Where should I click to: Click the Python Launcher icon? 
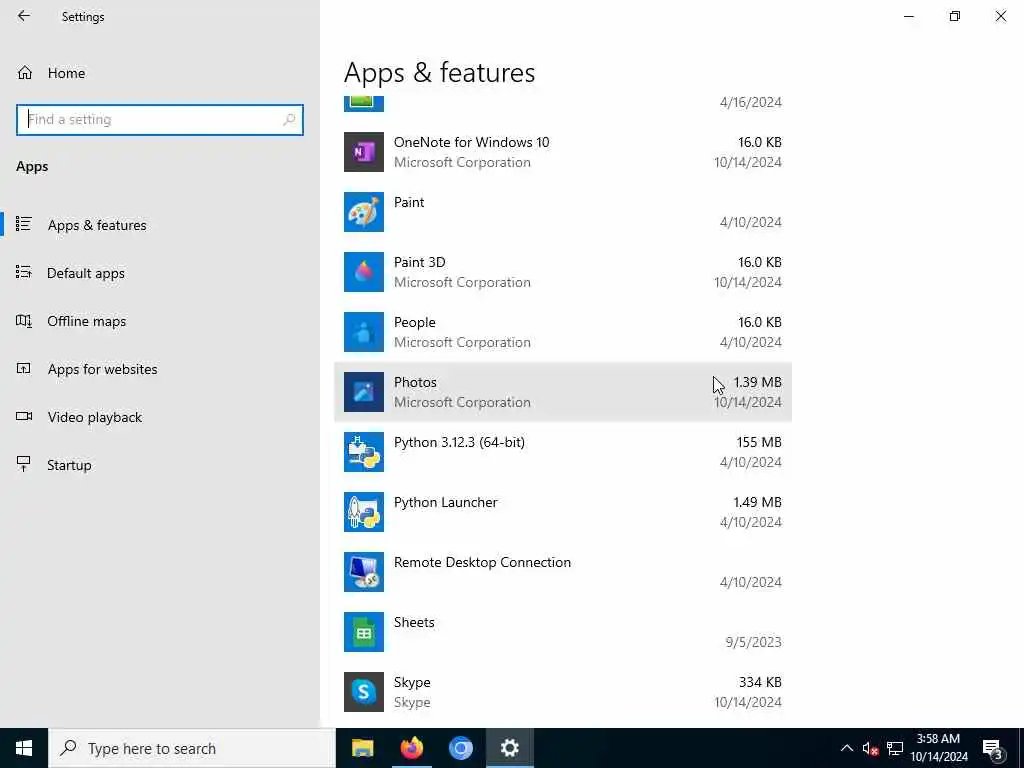coord(364,512)
